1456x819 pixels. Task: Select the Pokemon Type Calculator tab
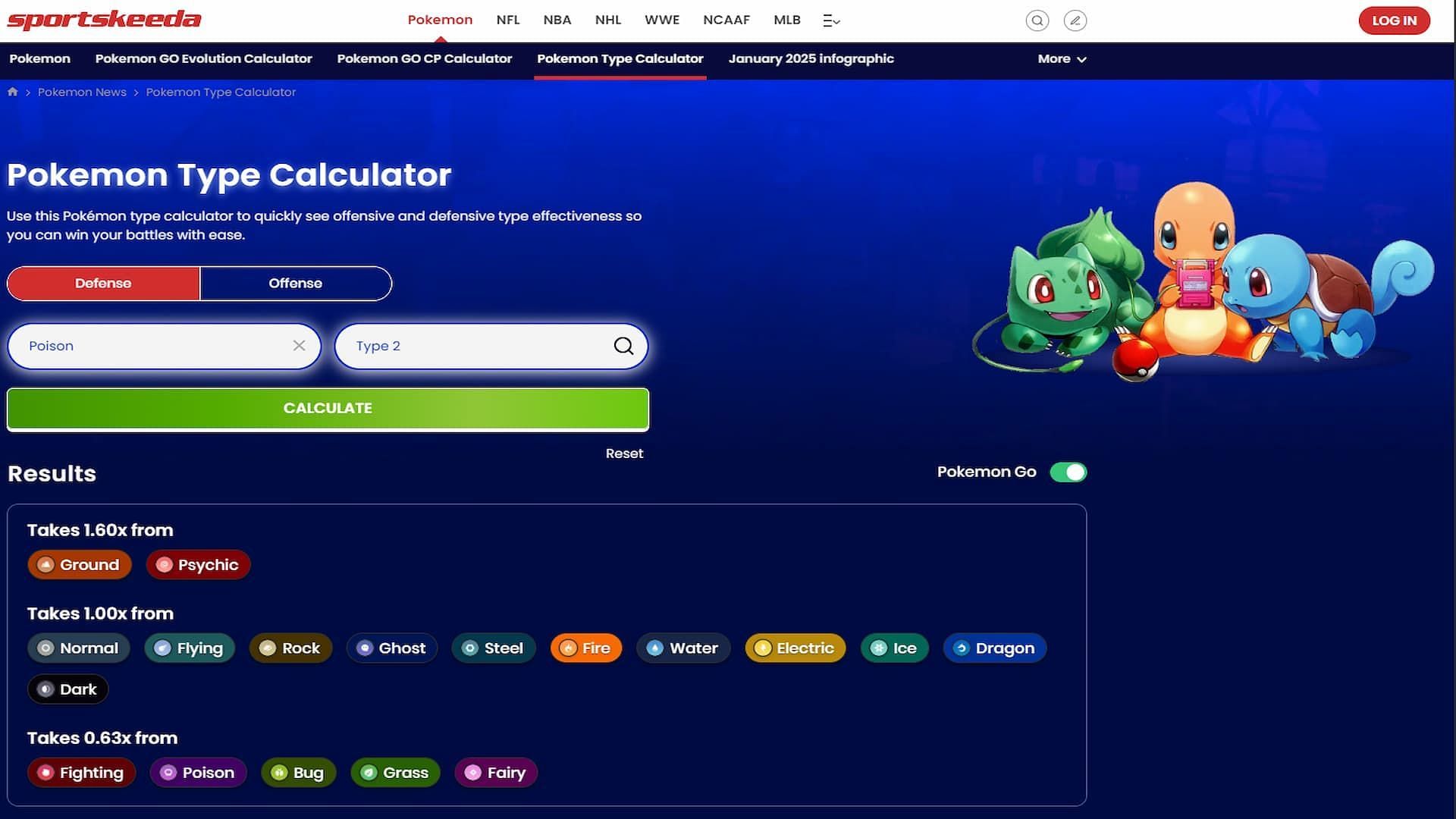pyautogui.click(x=620, y=58)
